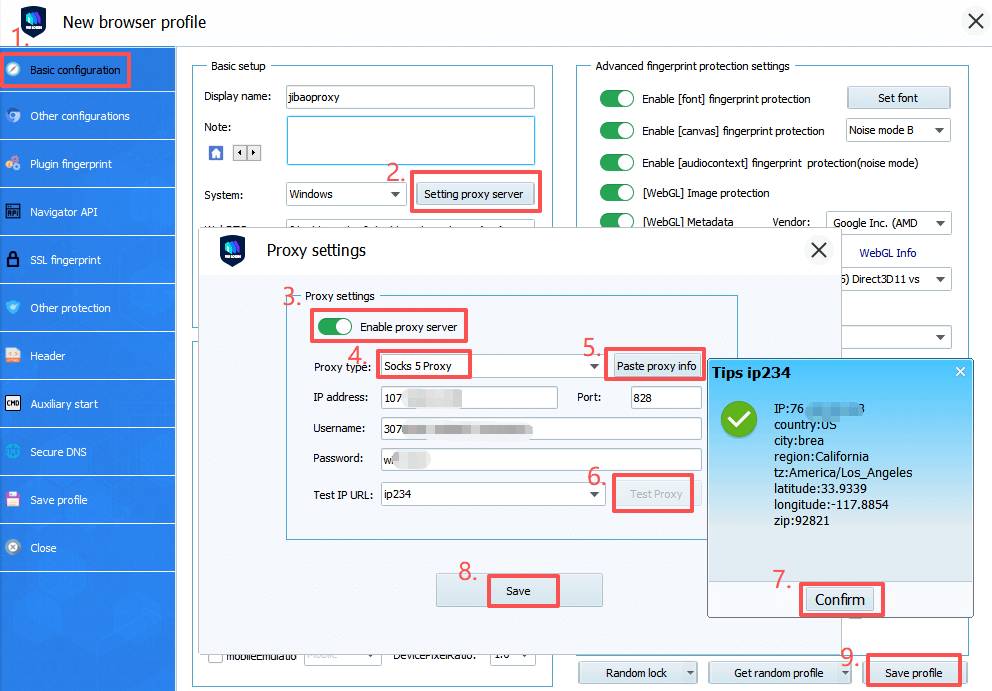Click the Save profile button
The width and height of the screenshot is (992, 691).
pos(913,673)
